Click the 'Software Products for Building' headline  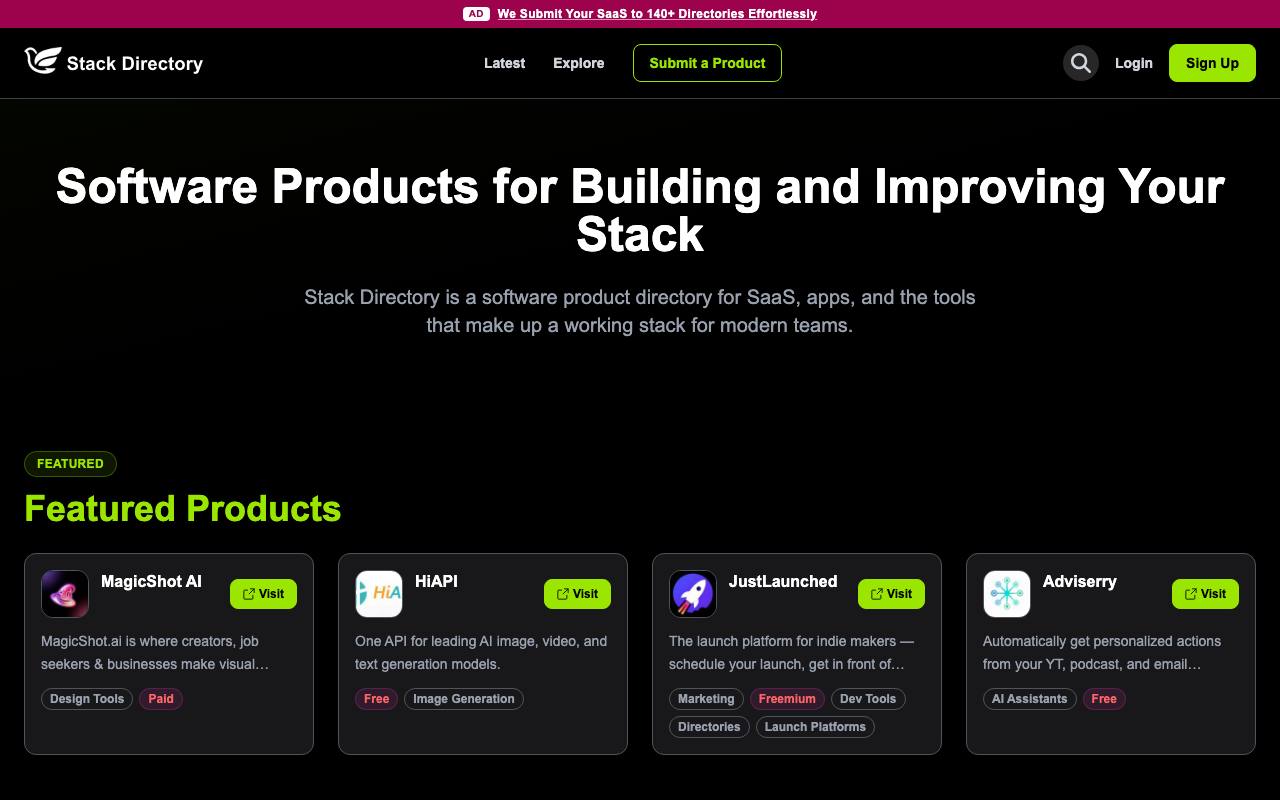point(640,210)
